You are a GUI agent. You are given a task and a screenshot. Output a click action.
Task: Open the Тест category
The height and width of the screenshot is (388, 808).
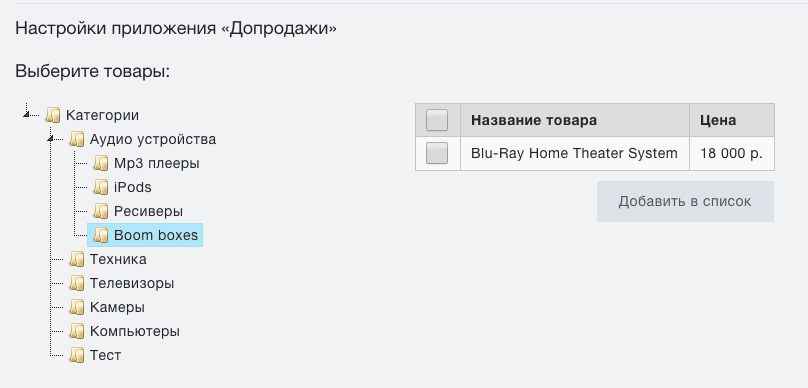106,356
